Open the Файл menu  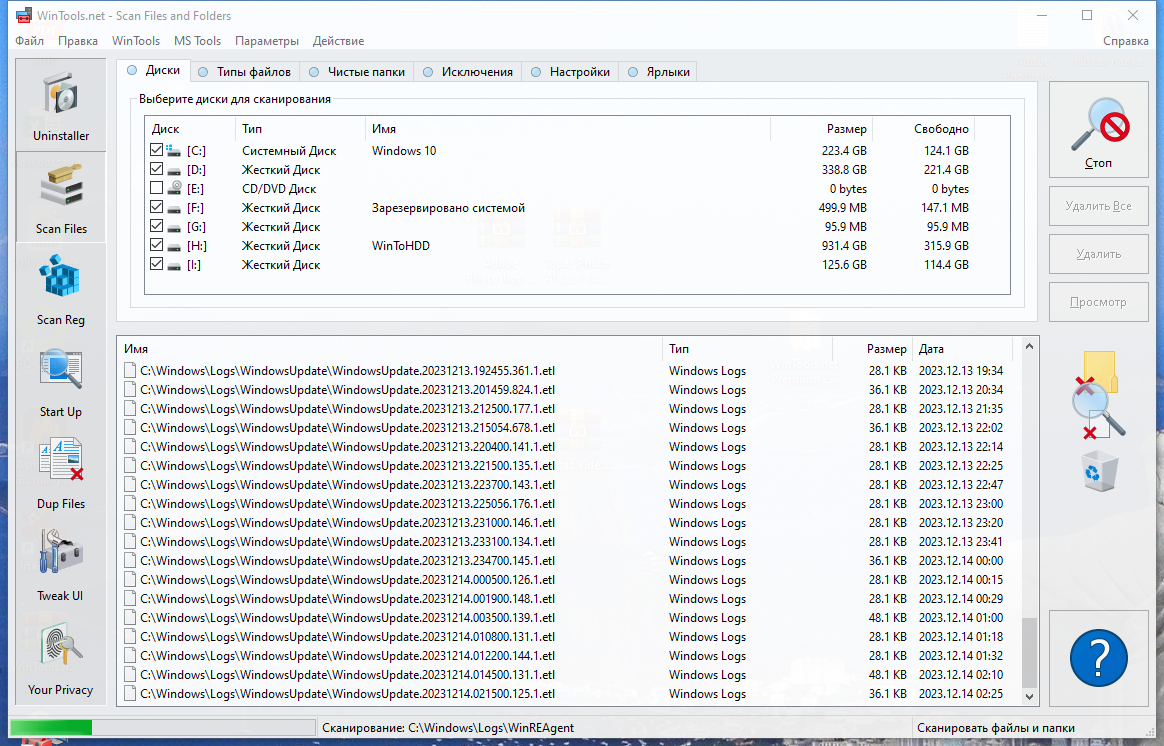(30, 41)
